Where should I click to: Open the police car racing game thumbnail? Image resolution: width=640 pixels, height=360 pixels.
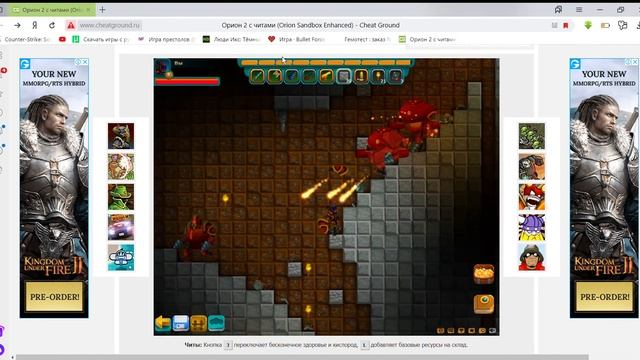click(121, 227)
